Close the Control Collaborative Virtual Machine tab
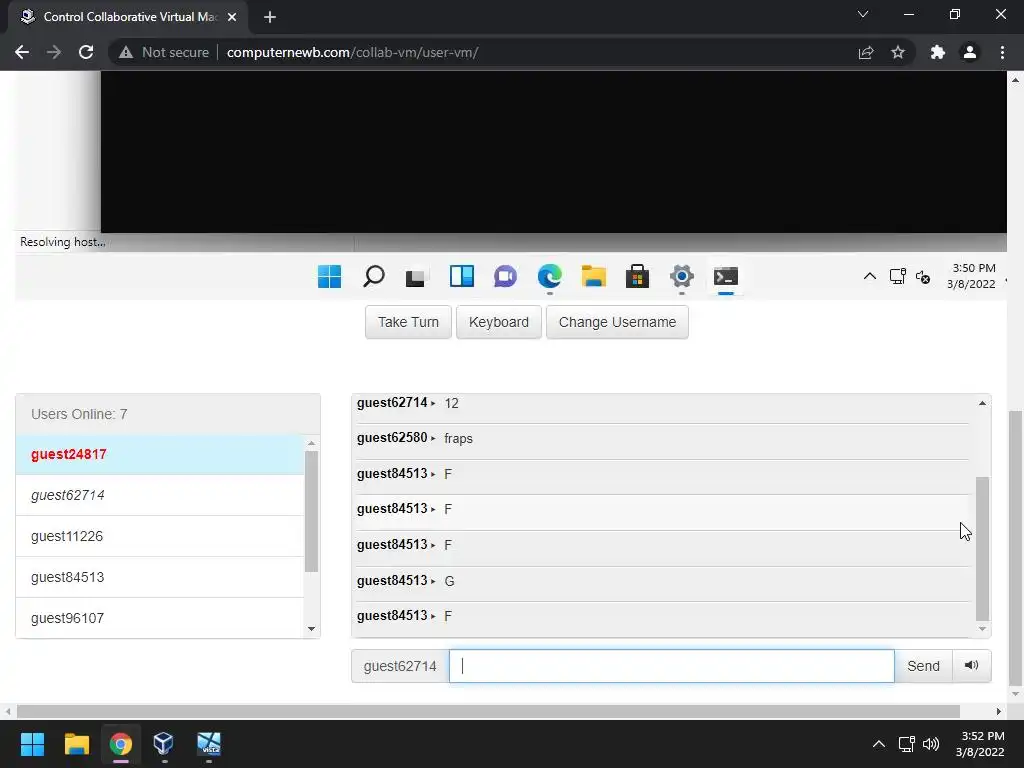The width and height of the screenshot is (1024, 768). click(232, 17)
